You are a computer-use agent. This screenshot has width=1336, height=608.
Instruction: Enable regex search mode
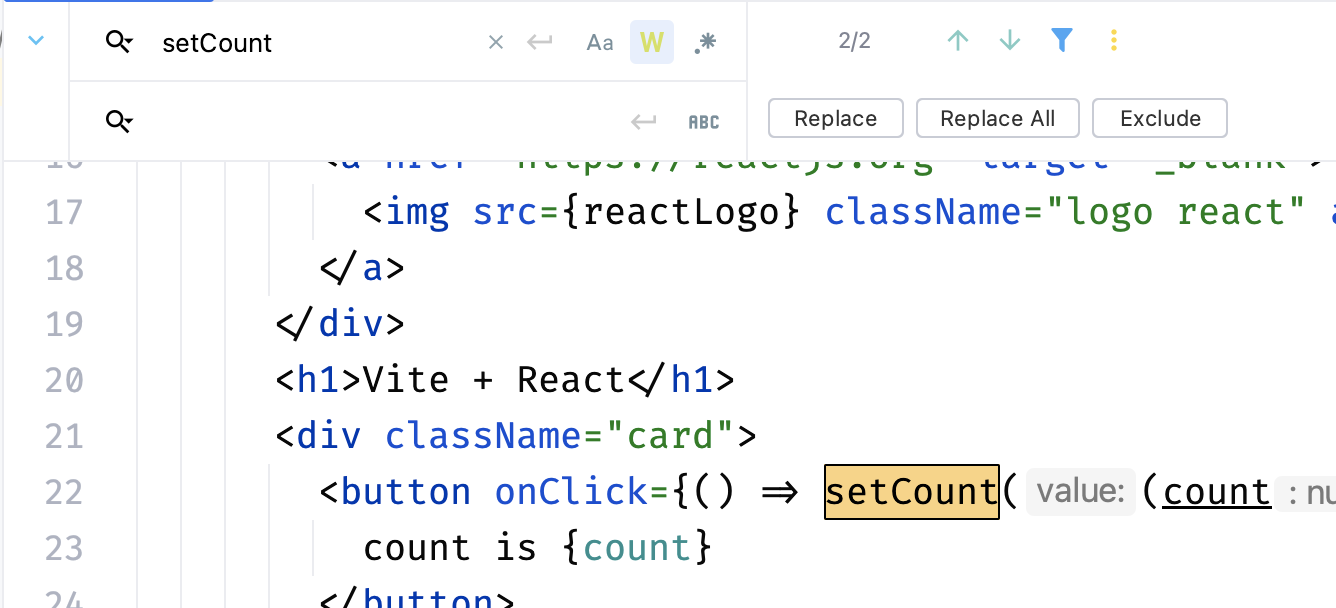(705, 42)
